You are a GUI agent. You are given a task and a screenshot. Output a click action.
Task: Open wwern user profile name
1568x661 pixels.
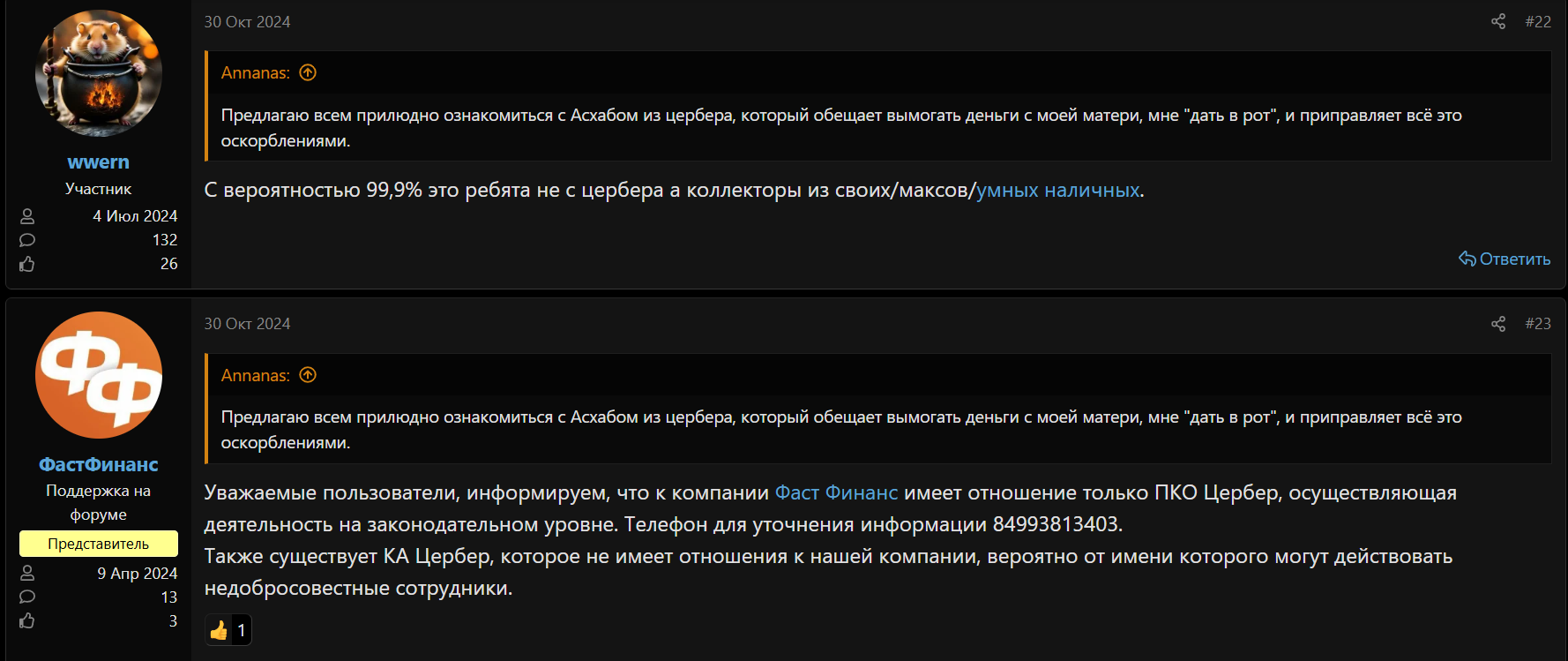[98, 162]
